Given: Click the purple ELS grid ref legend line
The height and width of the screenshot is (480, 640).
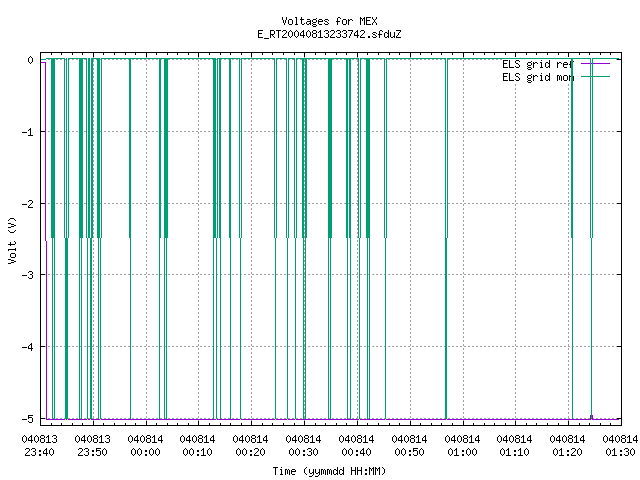Looking at the screenshot, I should click(596, 64).
